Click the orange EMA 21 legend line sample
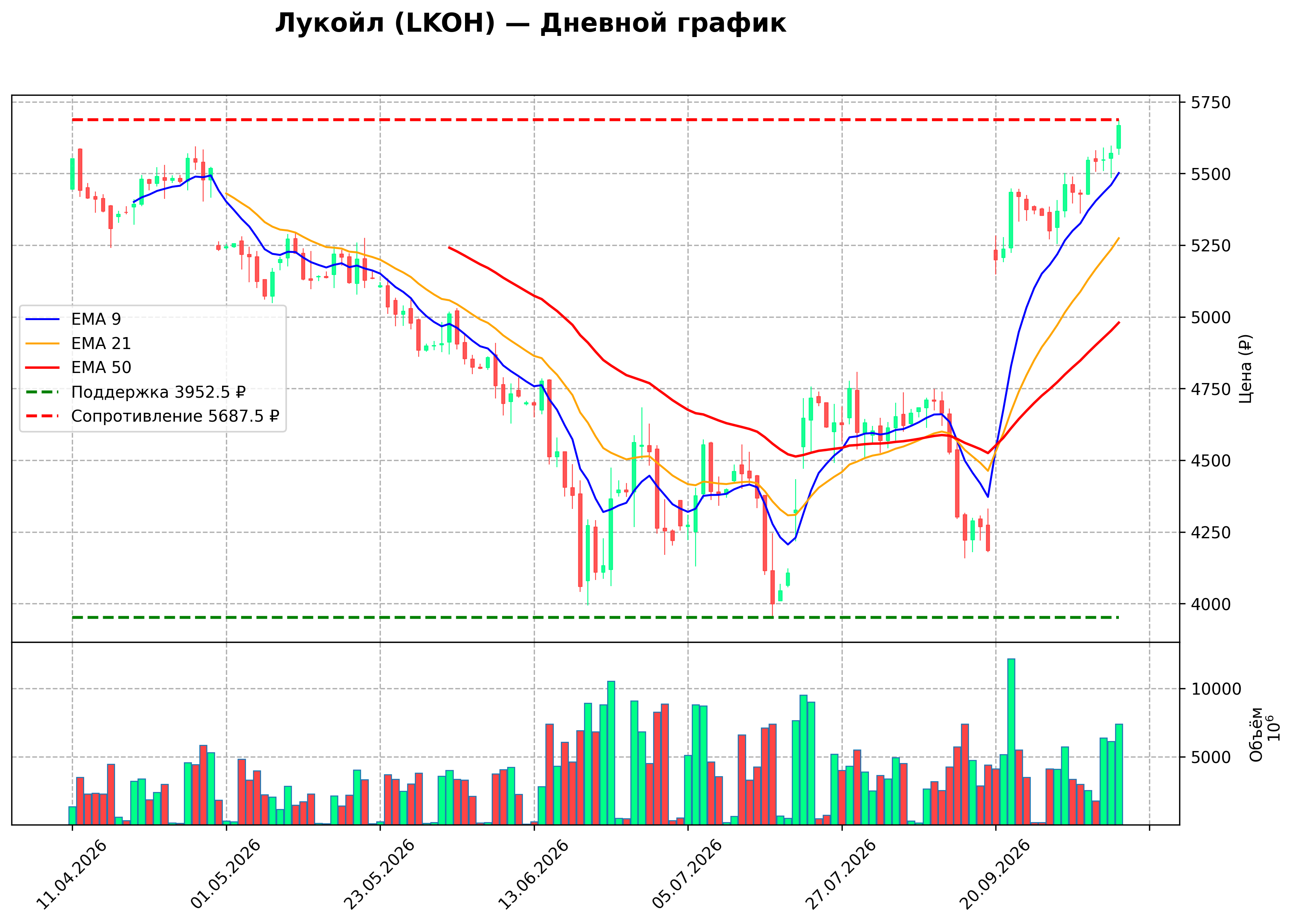This screenshot has height=924, width=1295. (42, 344)
